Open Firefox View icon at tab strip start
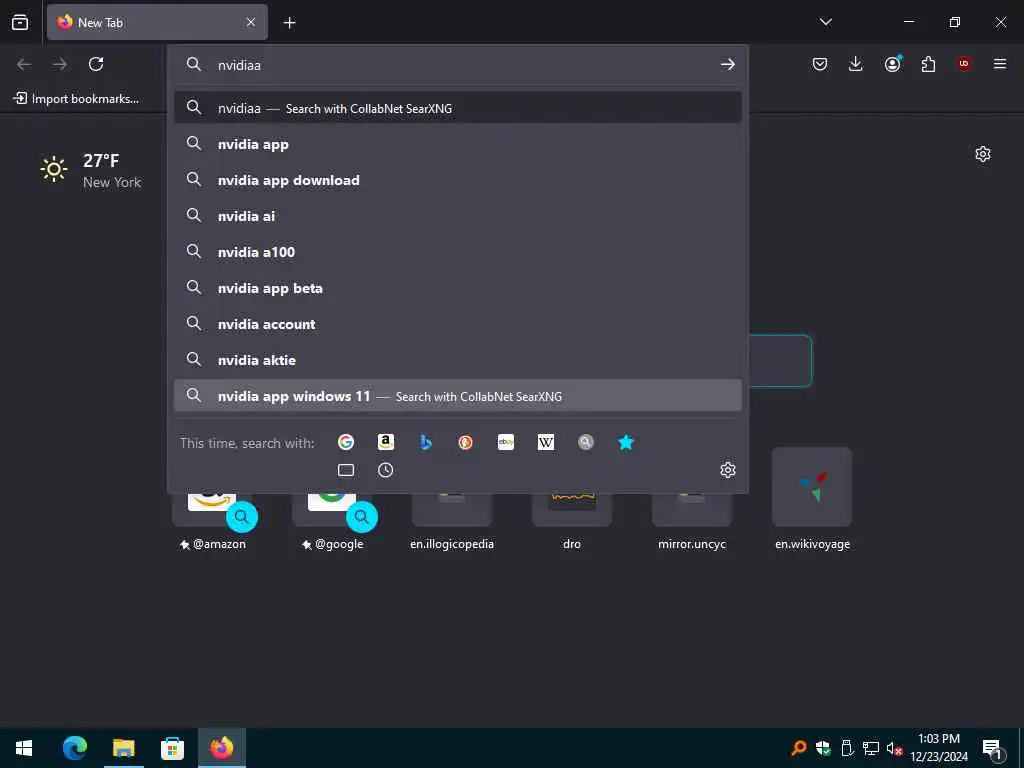 pyautogui.click(x=20, y=22)
